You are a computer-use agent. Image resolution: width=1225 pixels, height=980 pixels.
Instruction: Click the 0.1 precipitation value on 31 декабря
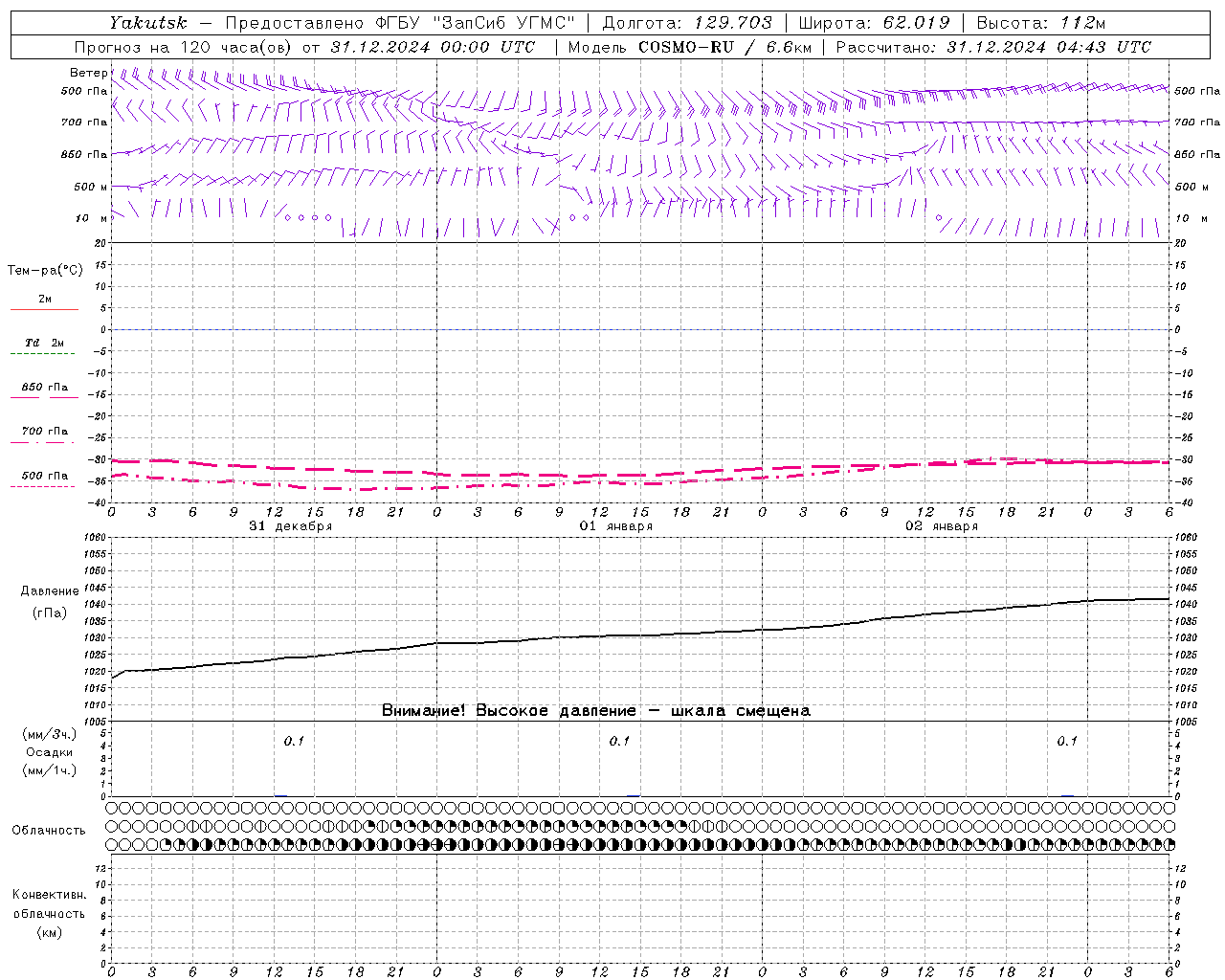tap(294, 741)
